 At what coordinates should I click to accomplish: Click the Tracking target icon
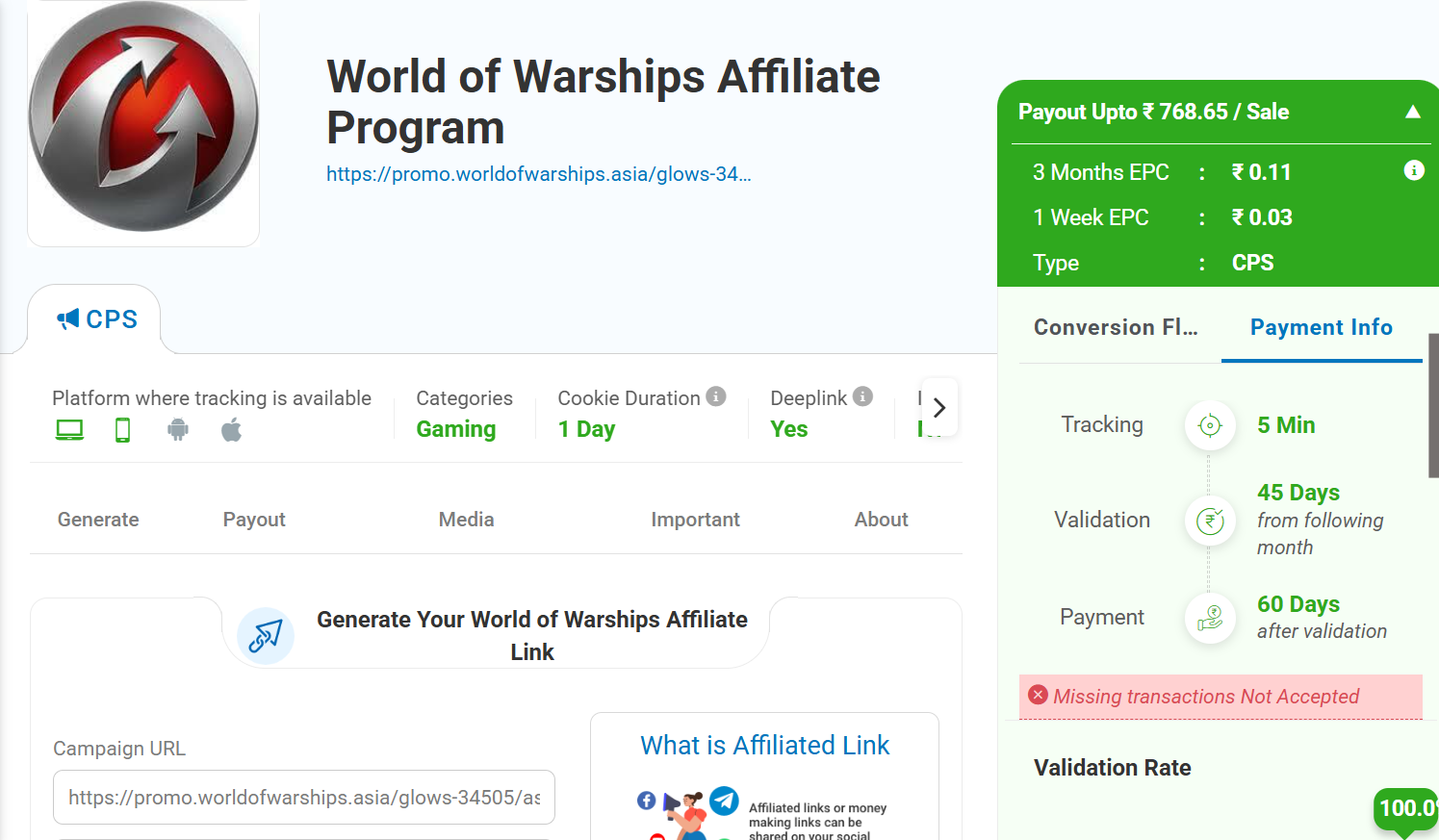1210,425
